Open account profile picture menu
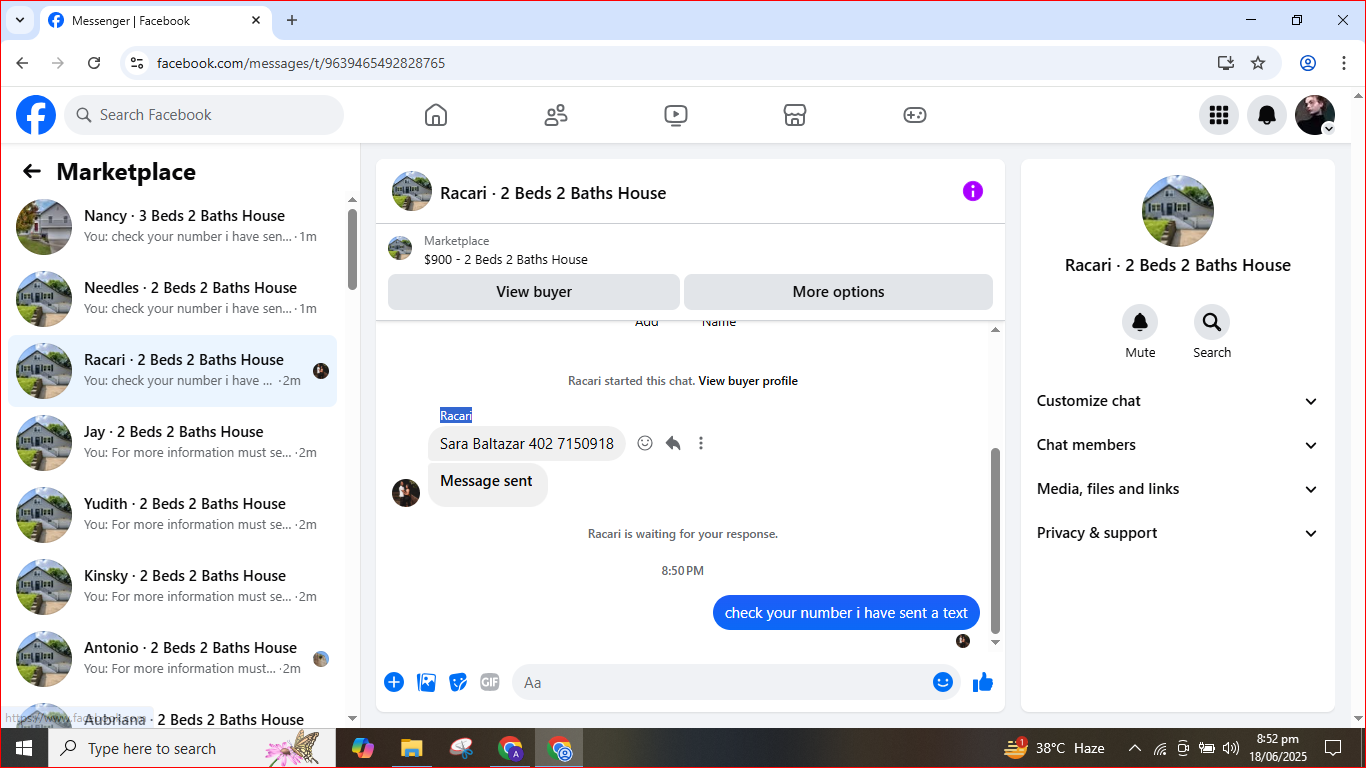The width and height of the screenshot is (1366, 768). pyautogui.click(x=1315, y=115)
